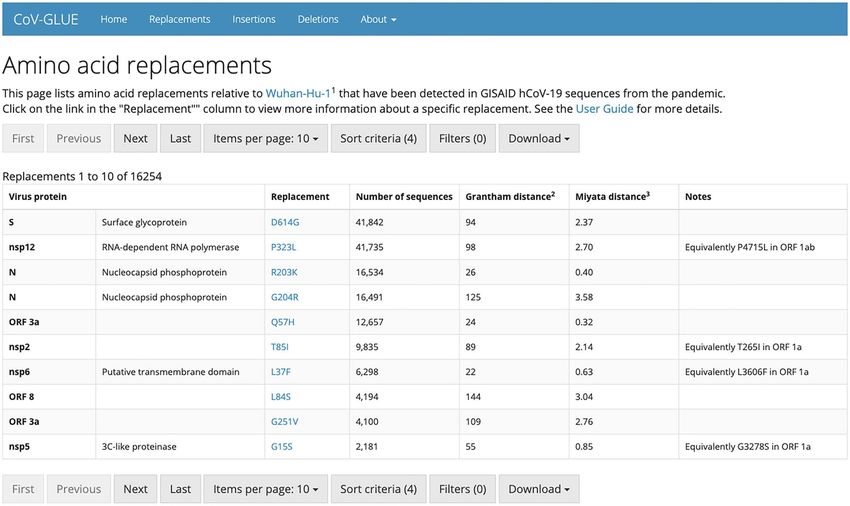
Task: Open bottom Filters (0) dialog
Action: point(462,489)
